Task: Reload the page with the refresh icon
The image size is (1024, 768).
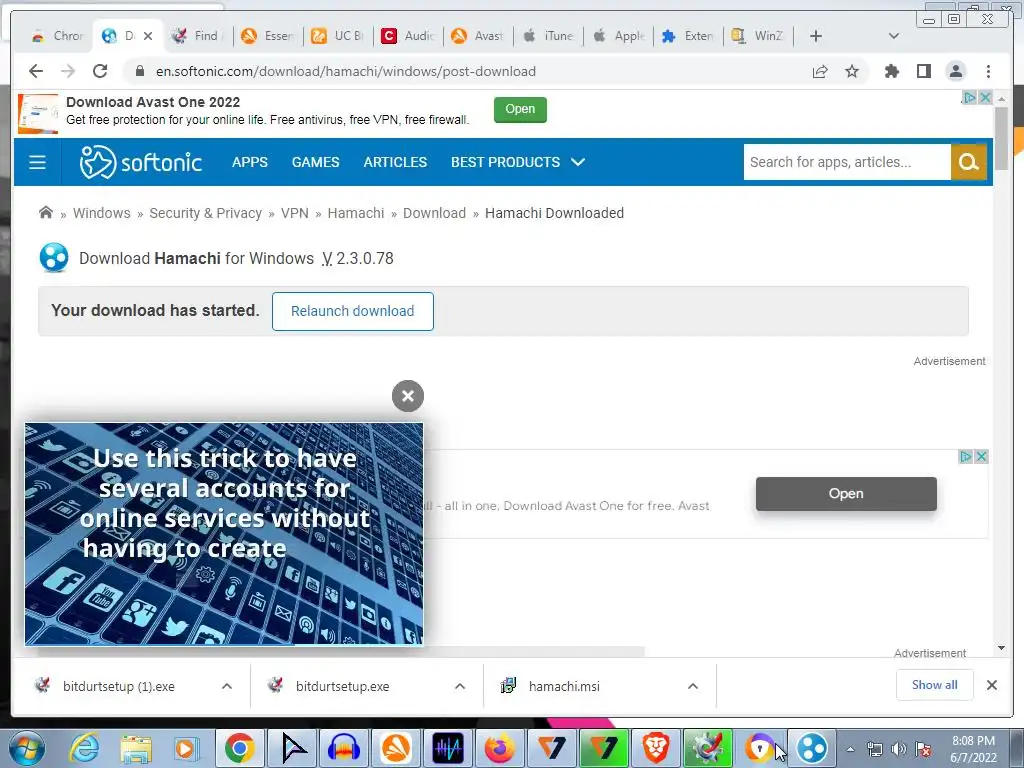Action: (100, 71)
